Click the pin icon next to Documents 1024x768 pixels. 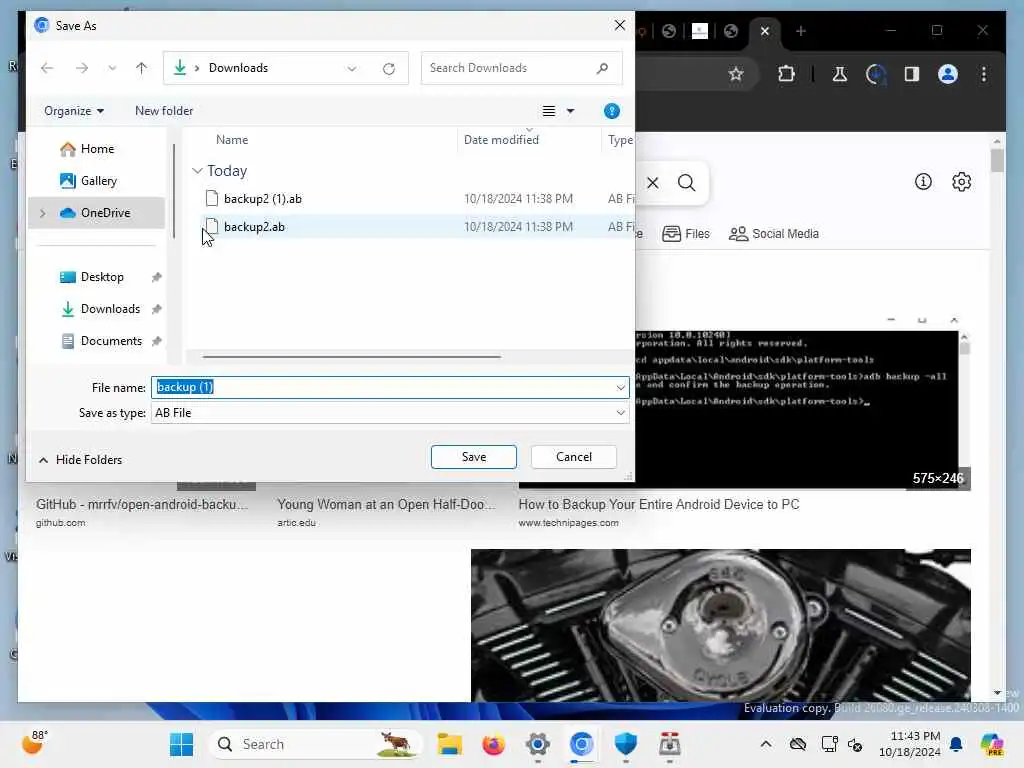pos(156,341)
